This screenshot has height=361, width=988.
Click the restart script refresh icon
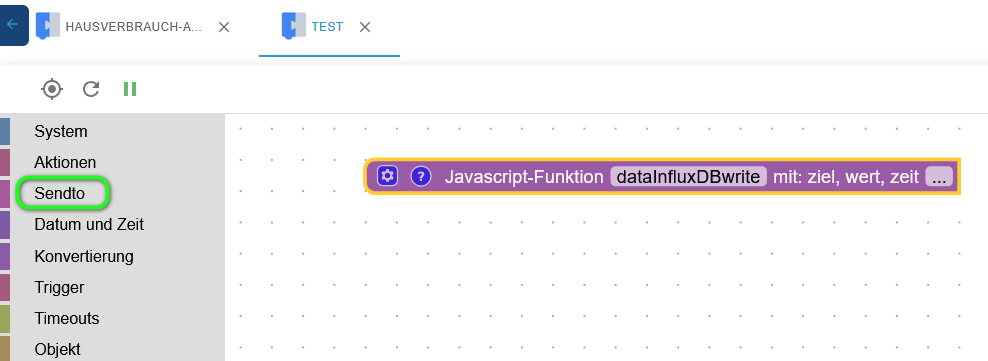91,89
